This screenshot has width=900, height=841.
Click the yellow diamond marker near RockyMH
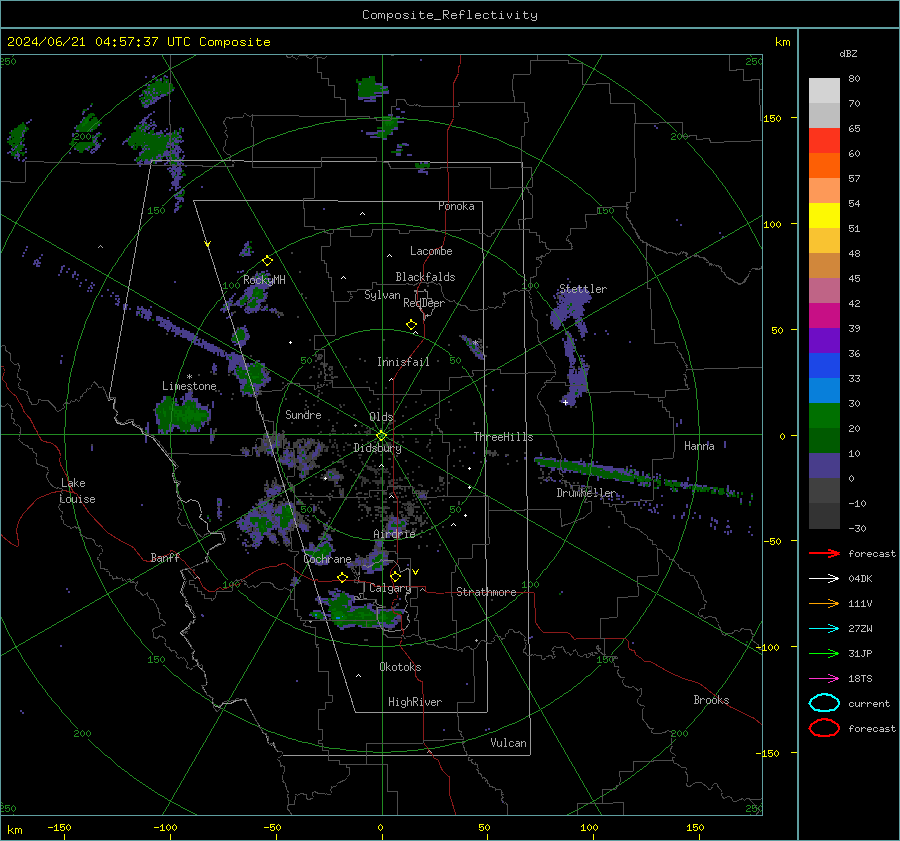click(267, 261)
